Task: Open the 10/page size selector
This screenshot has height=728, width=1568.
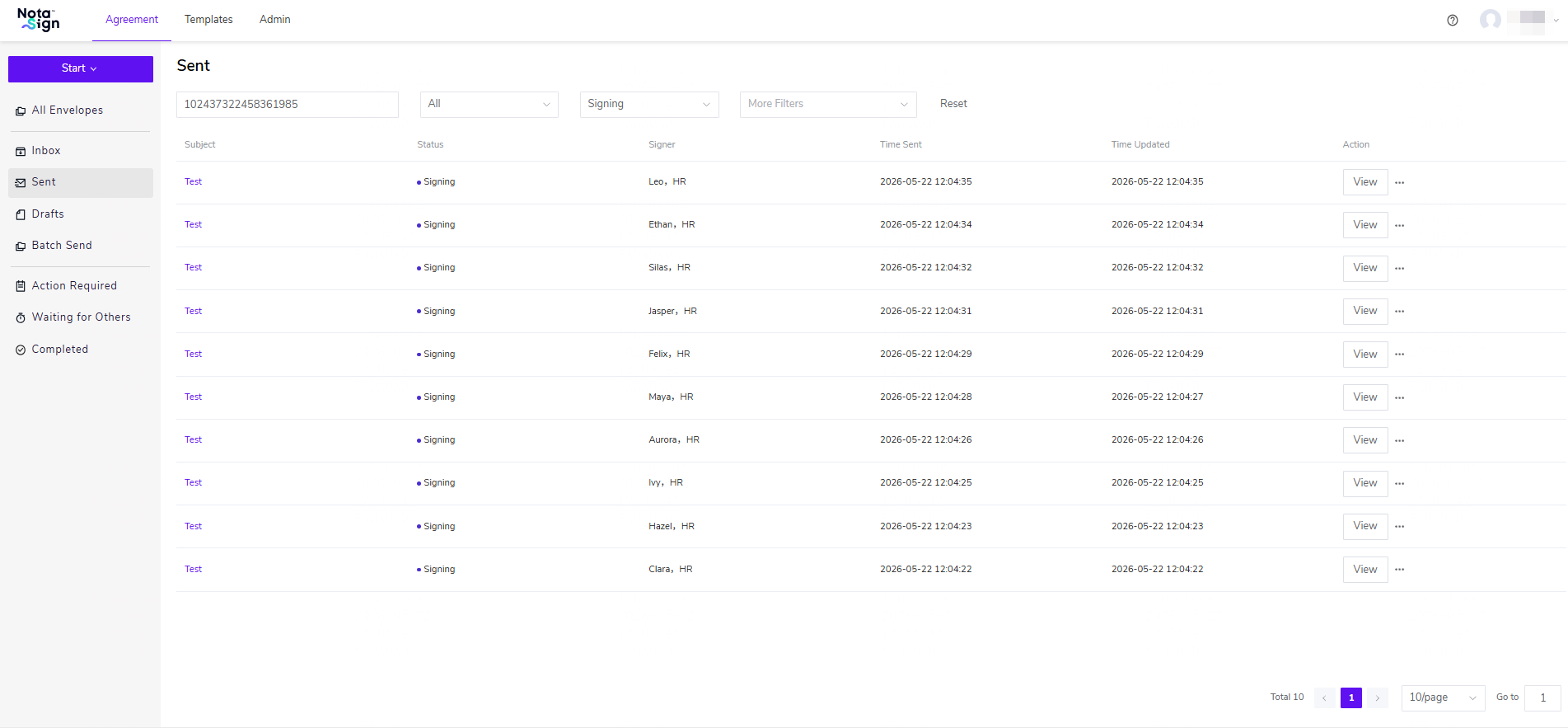Action: 1443,697
